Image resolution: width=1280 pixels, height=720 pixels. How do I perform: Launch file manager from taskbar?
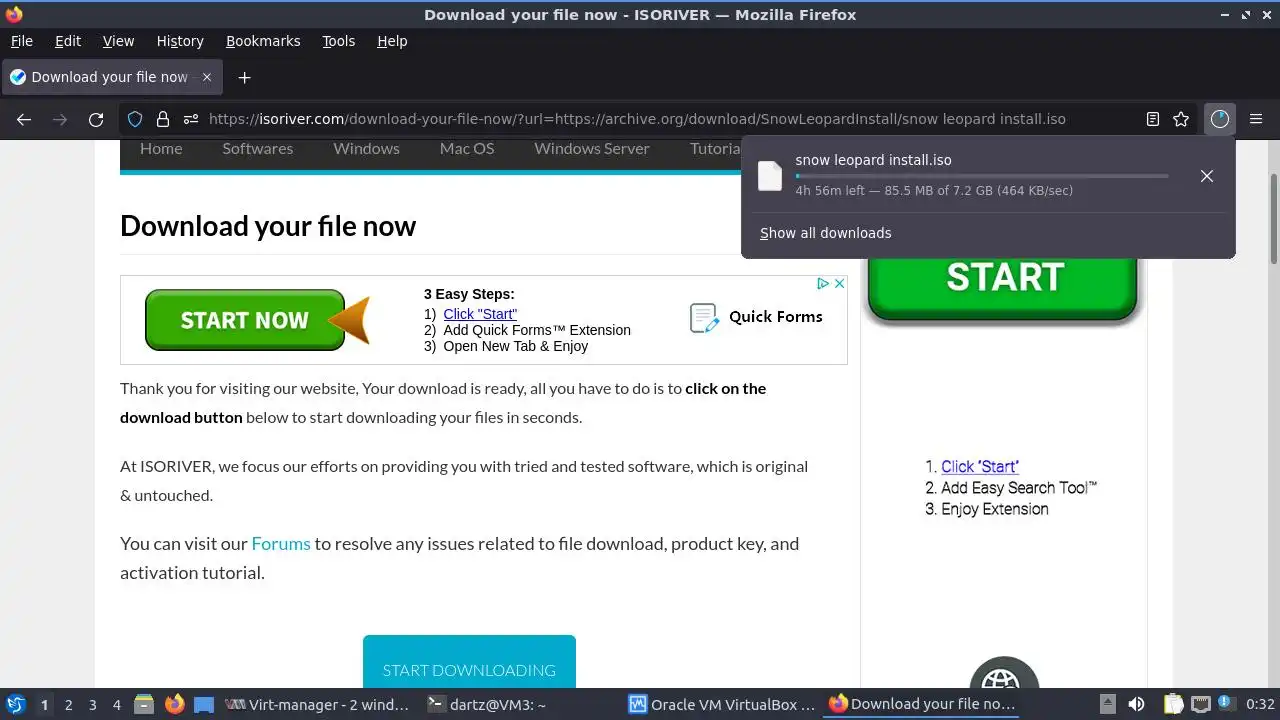[x=143, y=704]
